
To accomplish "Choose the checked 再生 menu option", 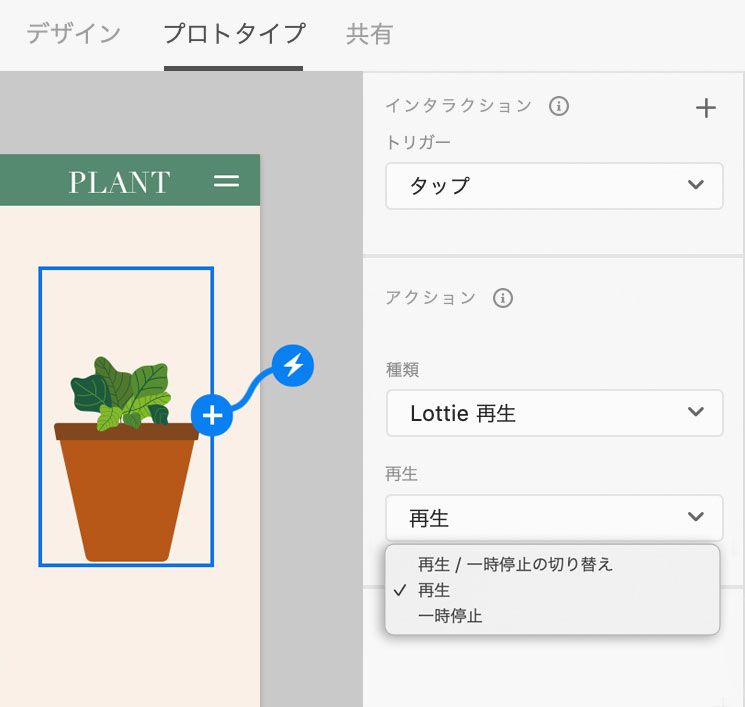I will point(552,591).
